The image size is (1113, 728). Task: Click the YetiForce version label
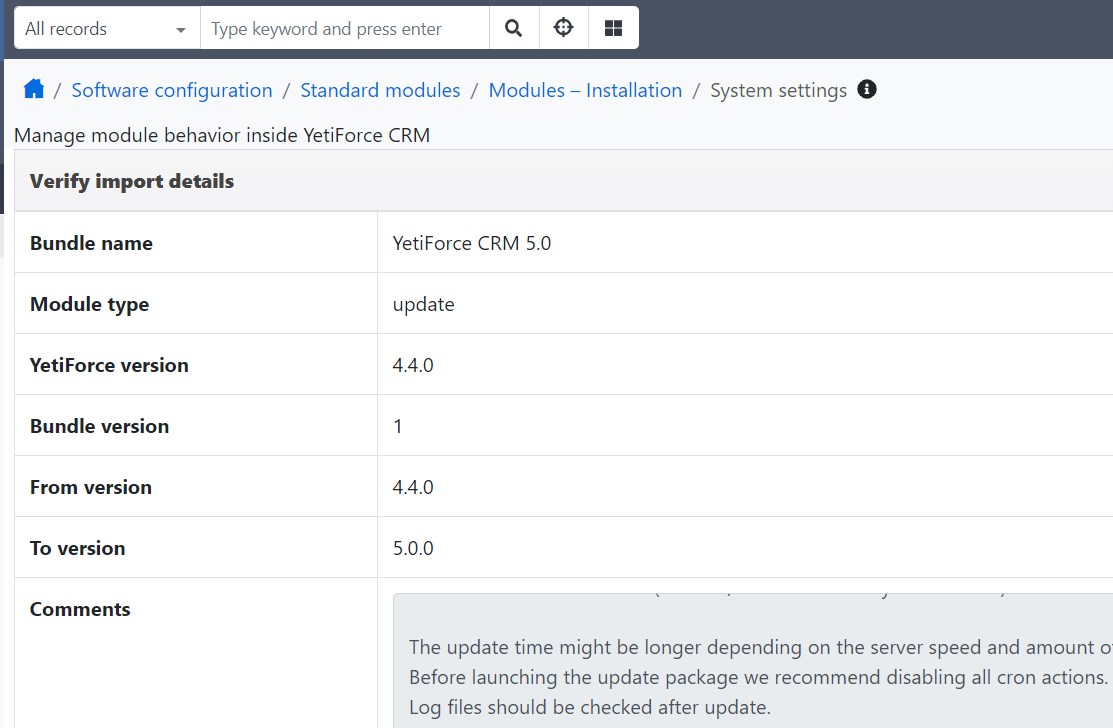[109, 365]
